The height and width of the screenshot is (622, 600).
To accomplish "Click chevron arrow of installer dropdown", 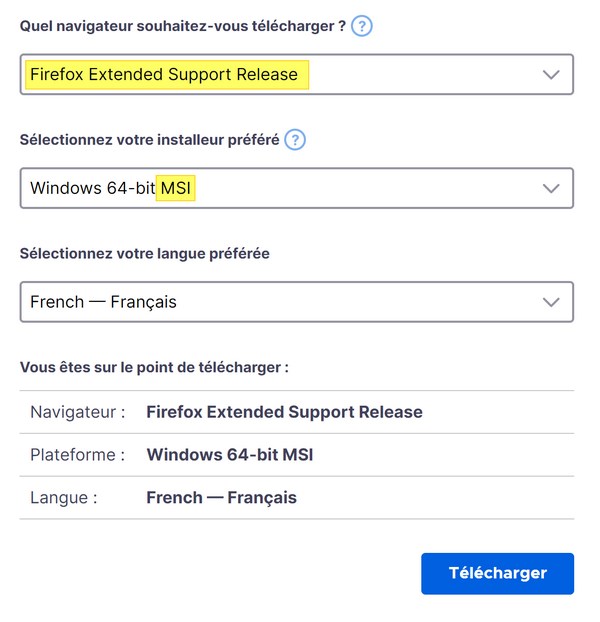I will click(550, 188).
